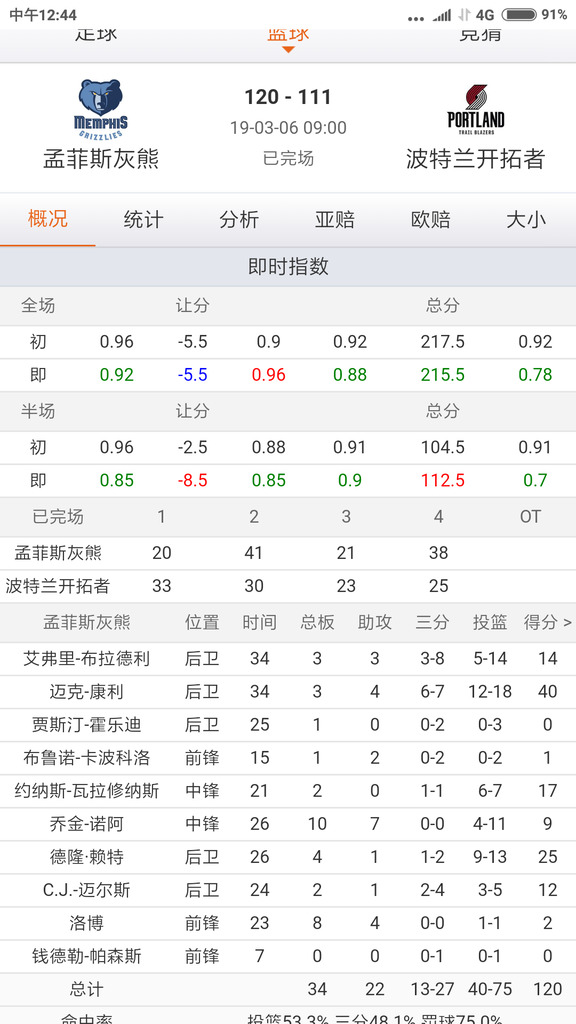Tap the 孟菲斯灰熊 player table header
This screenshot has height=1024, width=576.
(87, 623)
